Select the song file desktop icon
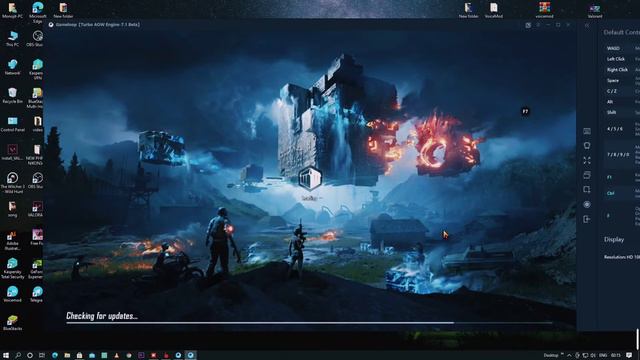This screenshot has height=360, width=640. click(13, 209)
